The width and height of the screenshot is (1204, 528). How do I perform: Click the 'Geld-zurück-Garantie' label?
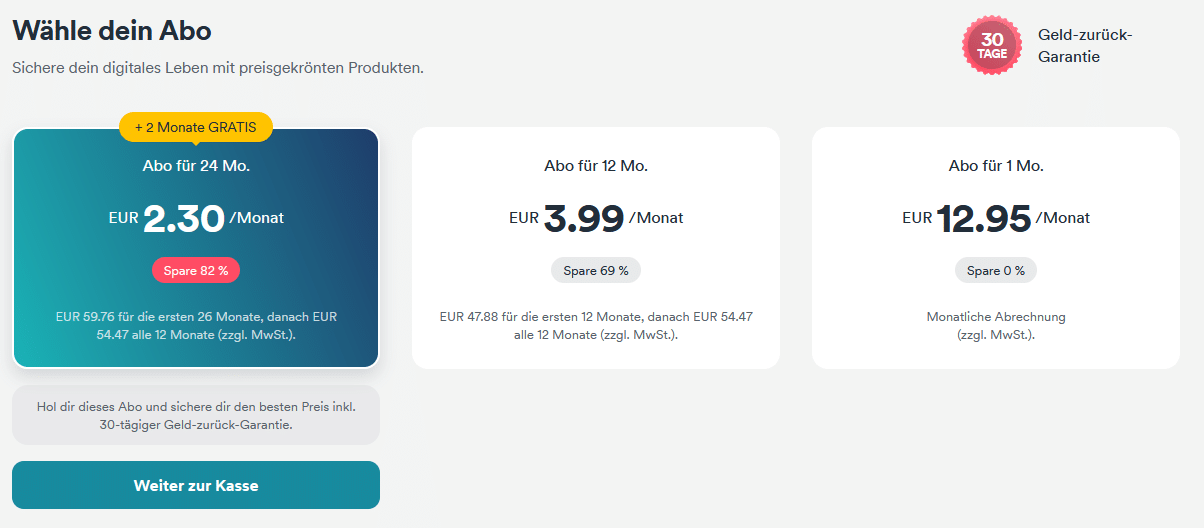tap(1084, 46)
